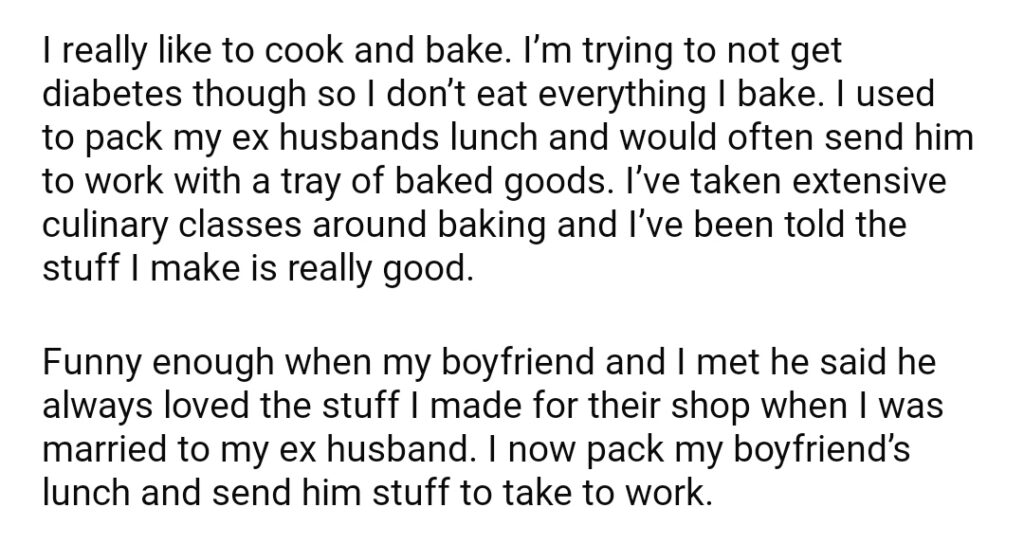Click the phrase "stuff I make is really good"
Screen dimensions: 1024x544
pyautogui.click(x=257, y=270)
